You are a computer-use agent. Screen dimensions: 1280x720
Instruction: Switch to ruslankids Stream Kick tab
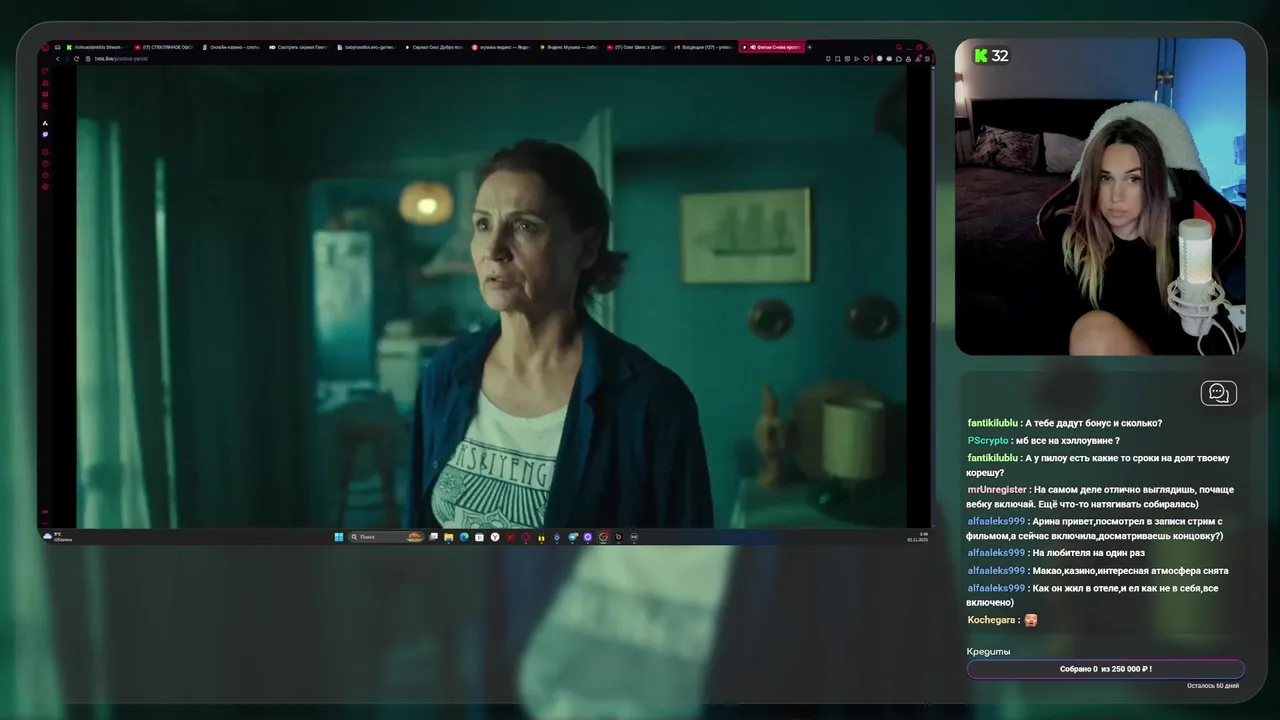[97, 47]
